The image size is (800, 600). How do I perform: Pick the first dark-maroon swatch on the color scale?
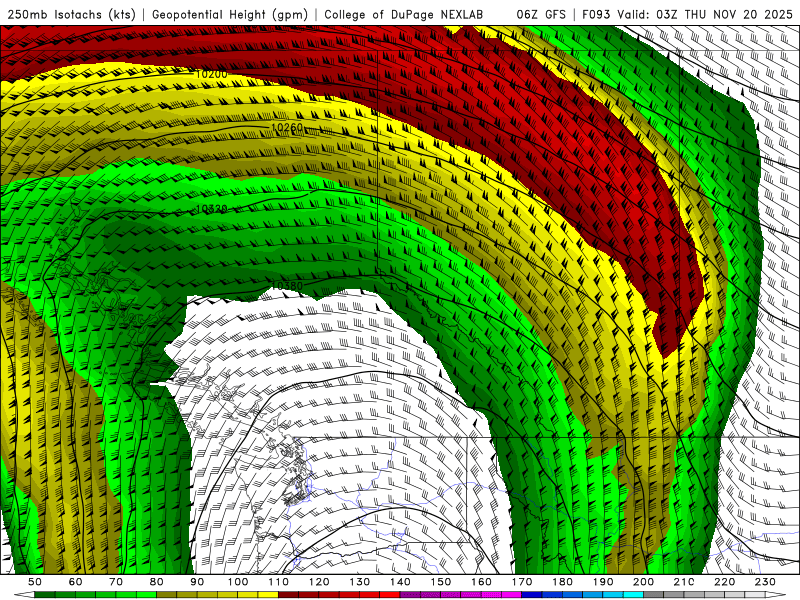coord(288,594)
